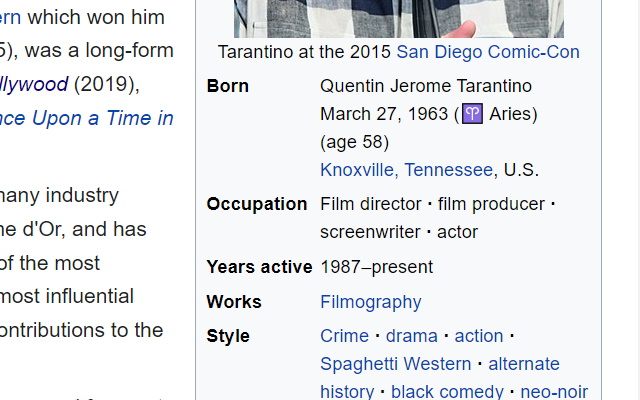Click the Born label in the infobox
This screenshot has width=640, height=400.
[x=227, y=86]
